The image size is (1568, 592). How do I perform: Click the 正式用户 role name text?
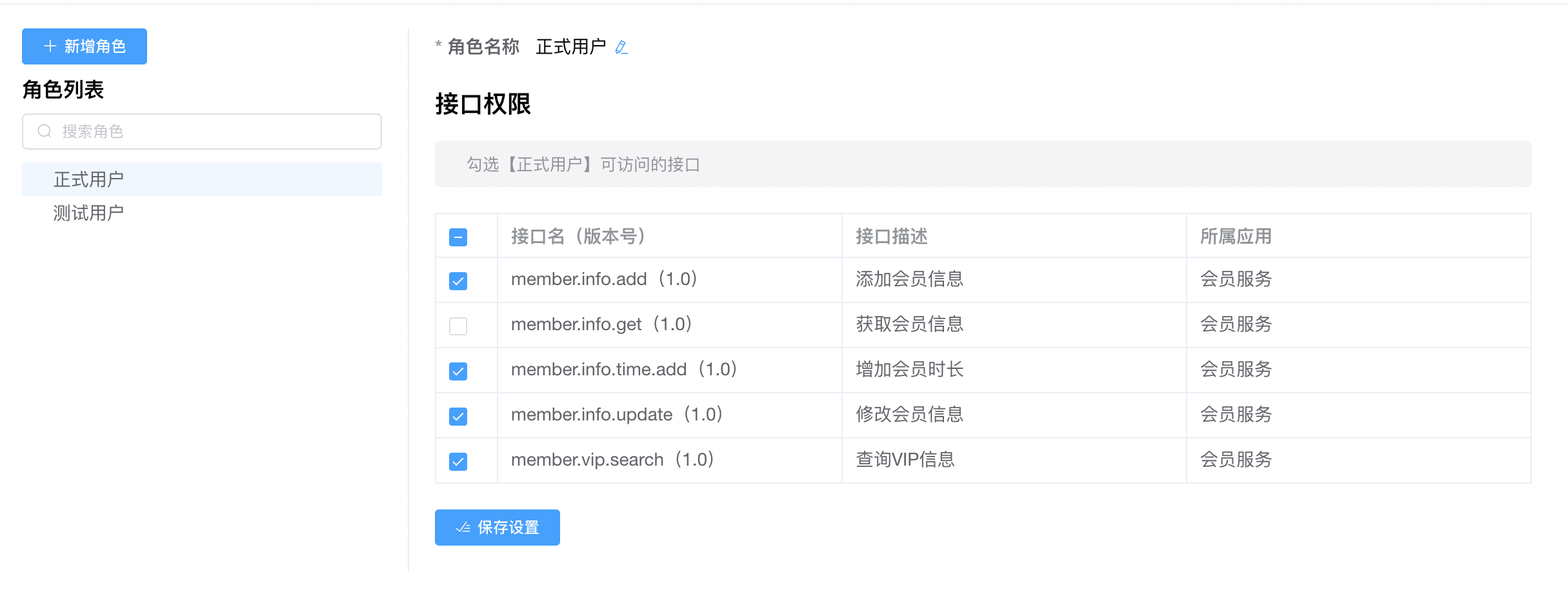tap(570, 47)
